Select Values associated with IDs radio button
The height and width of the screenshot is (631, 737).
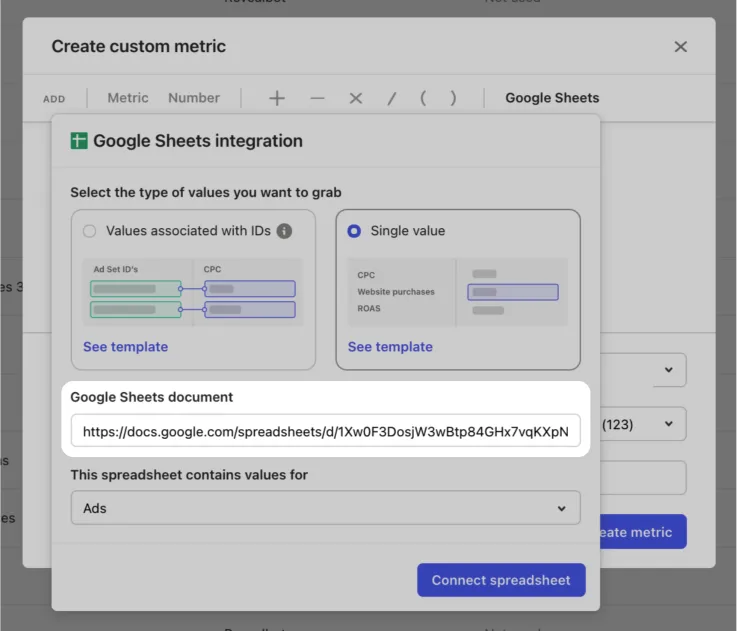click(x=89, y=231)
